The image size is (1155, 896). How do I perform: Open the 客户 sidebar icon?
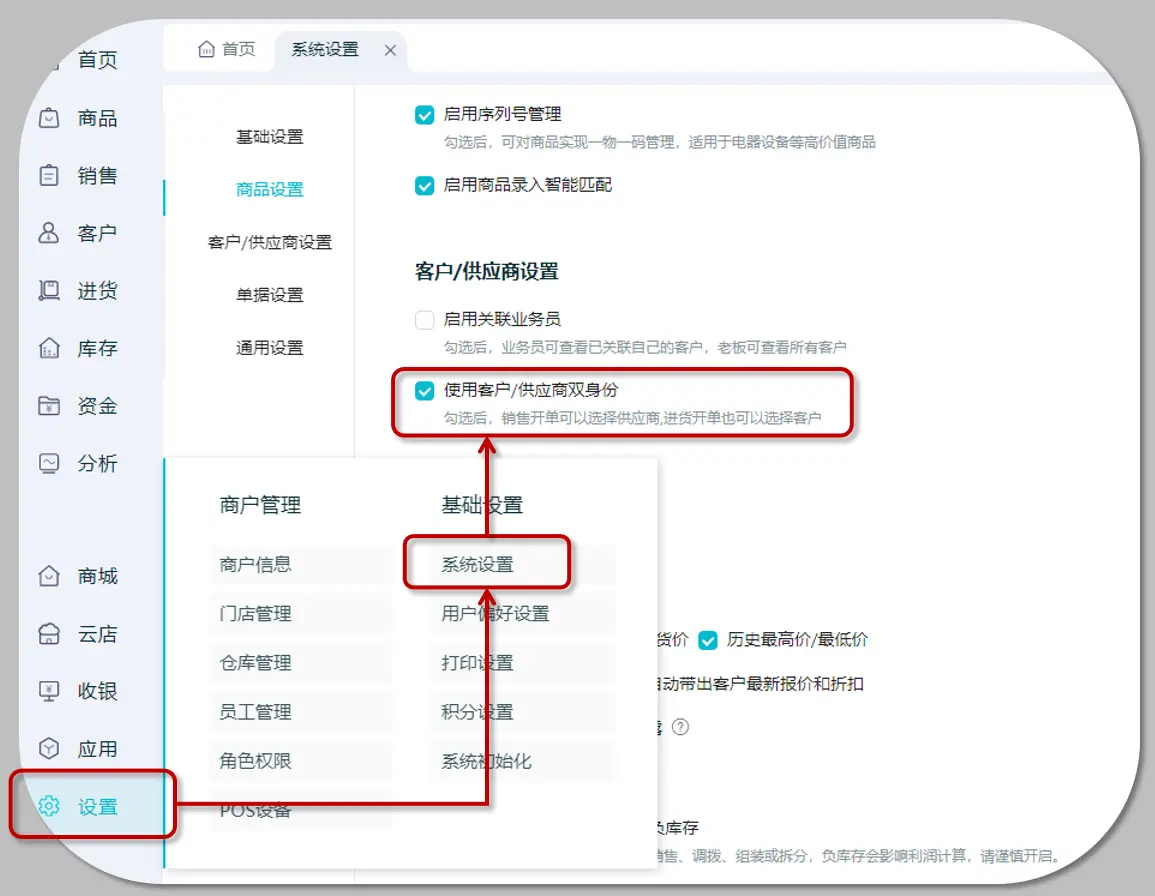coord(49,233)
